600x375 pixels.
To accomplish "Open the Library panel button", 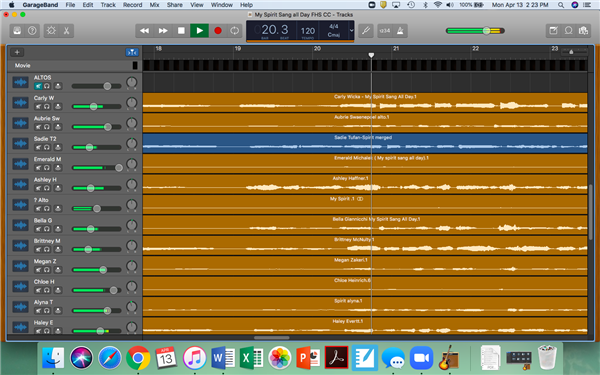I will [x=17, y=31].
